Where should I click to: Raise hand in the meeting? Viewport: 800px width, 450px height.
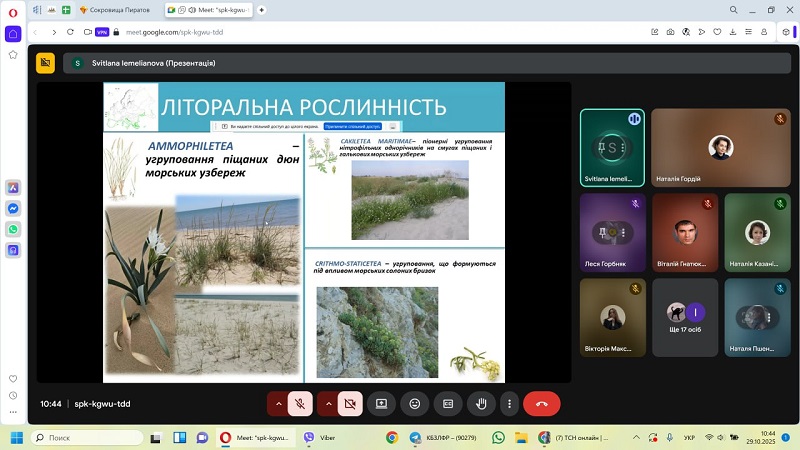[x=481, y=404]
